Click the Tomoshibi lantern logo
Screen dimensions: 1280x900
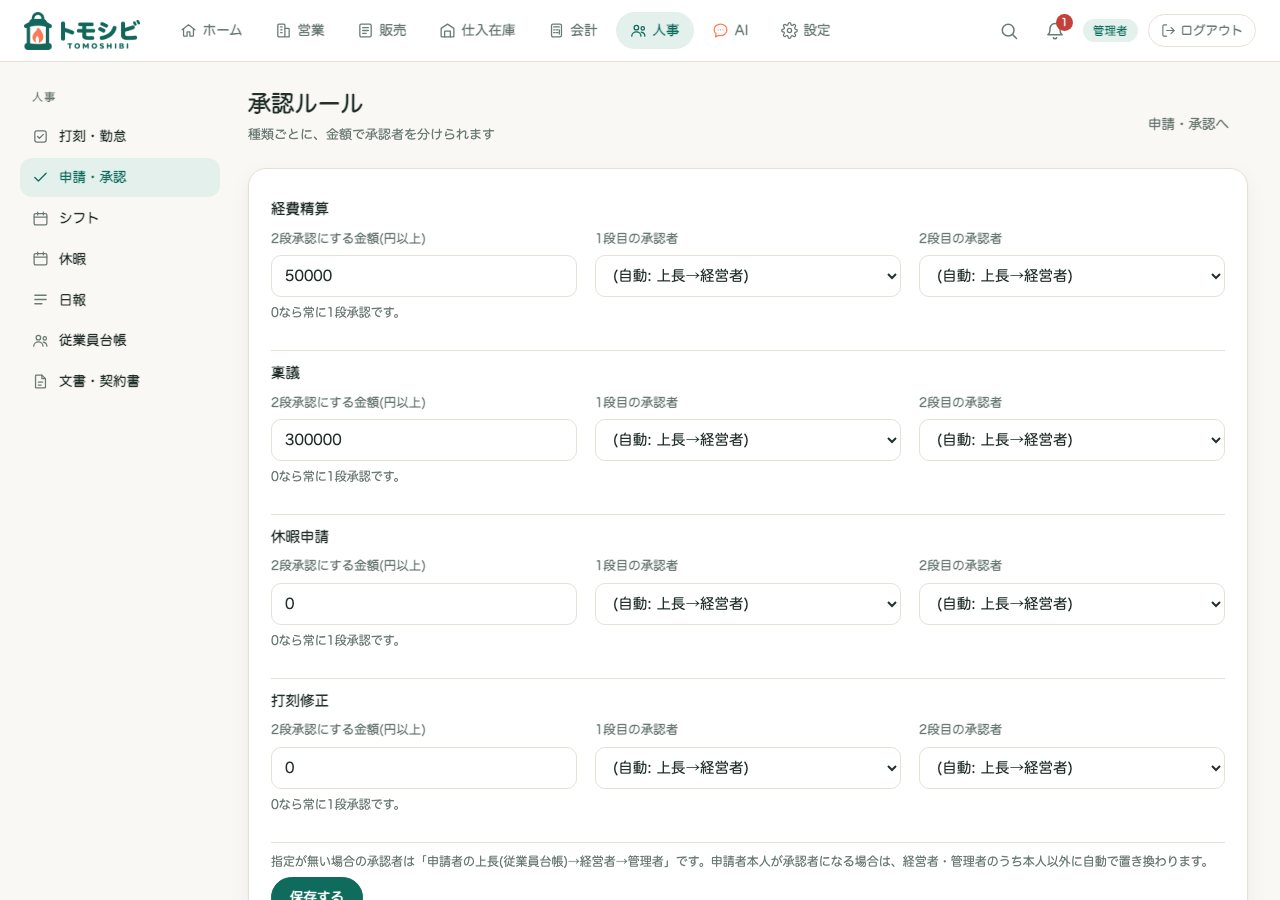pos(81,31)
